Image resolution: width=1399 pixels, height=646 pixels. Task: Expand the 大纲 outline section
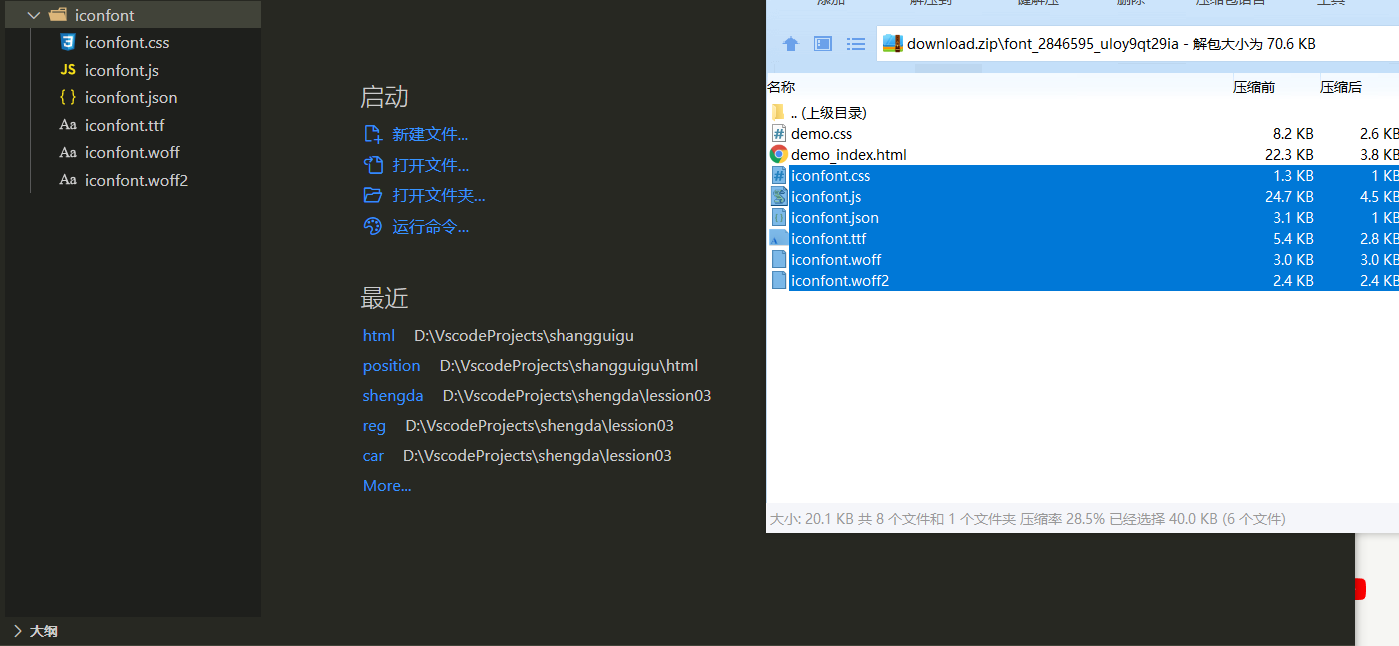coord(18,631)
